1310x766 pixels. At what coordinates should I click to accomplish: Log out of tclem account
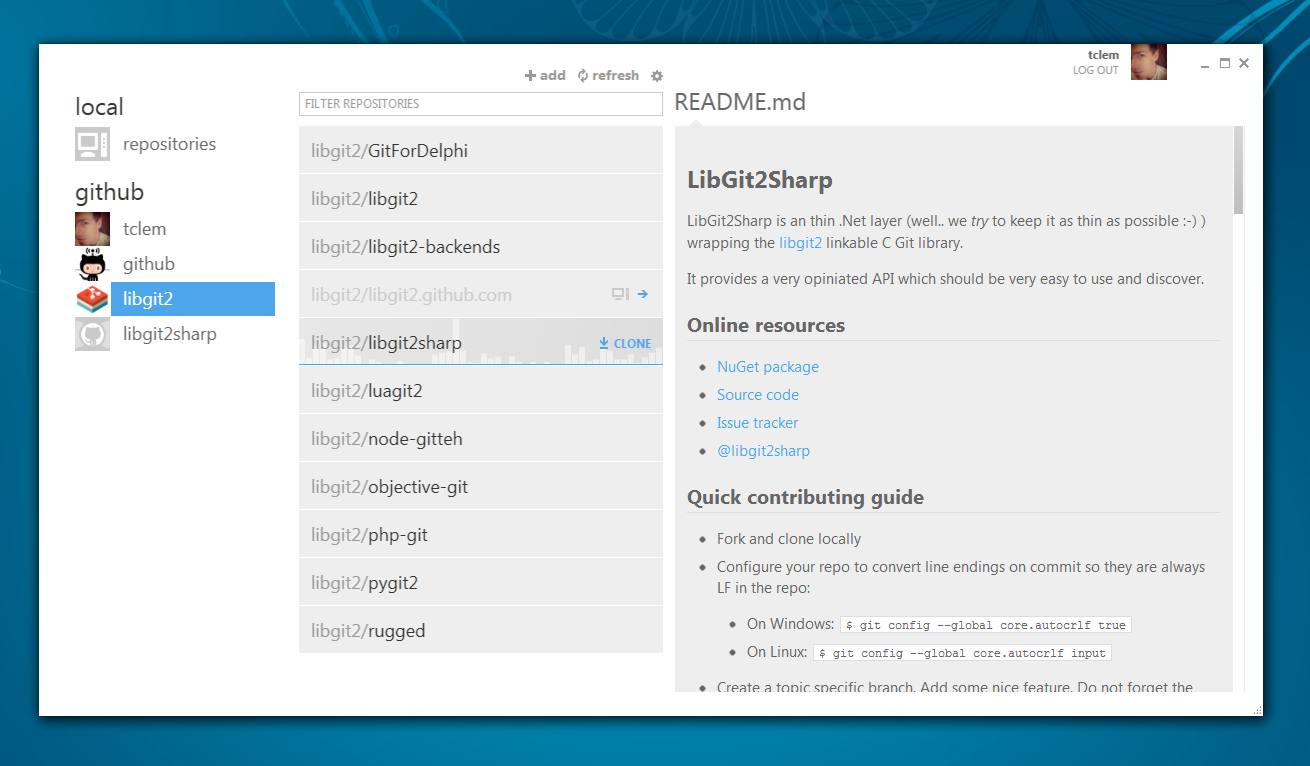click(1095, 70)
